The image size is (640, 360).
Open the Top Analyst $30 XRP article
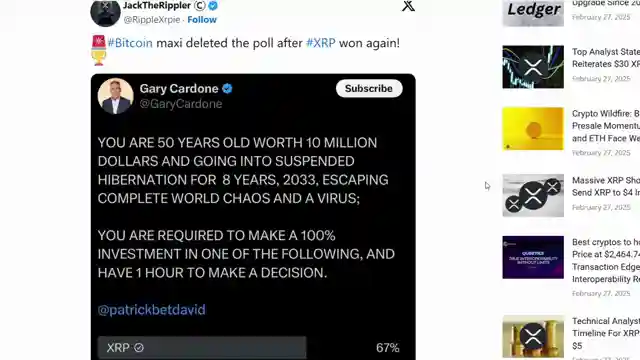pos(606,58)
